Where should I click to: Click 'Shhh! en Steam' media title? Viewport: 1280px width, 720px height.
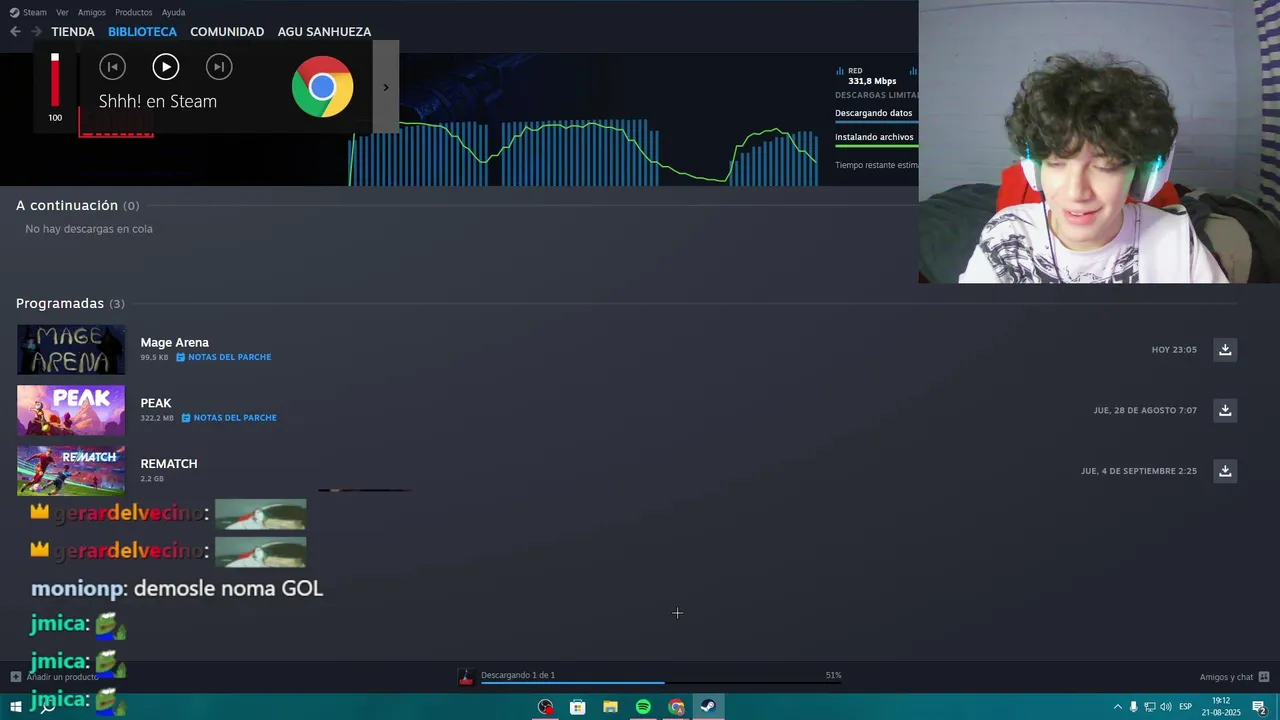pos(158,101)
